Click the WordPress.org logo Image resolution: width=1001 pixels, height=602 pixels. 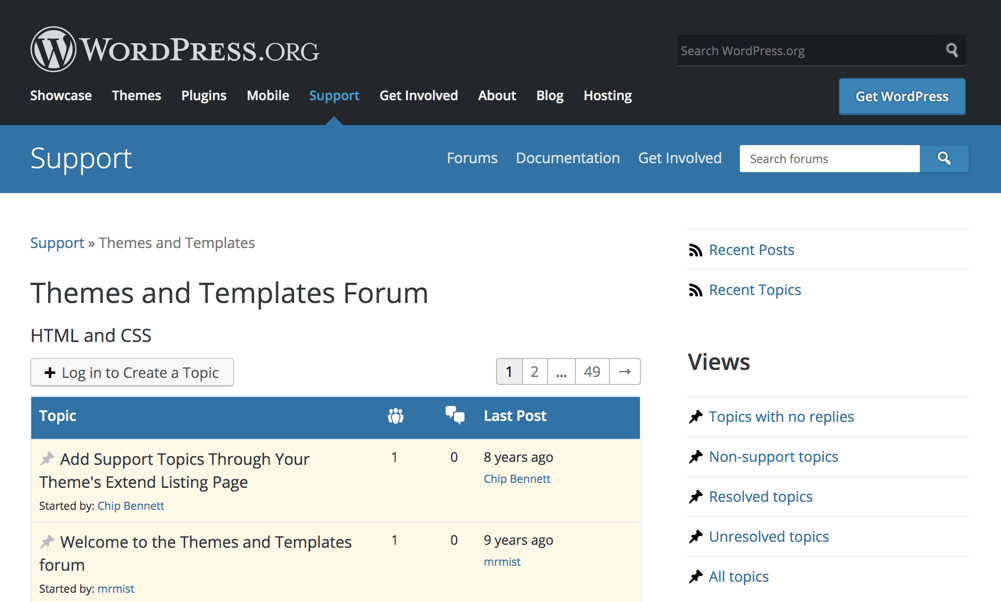point(175,49)
